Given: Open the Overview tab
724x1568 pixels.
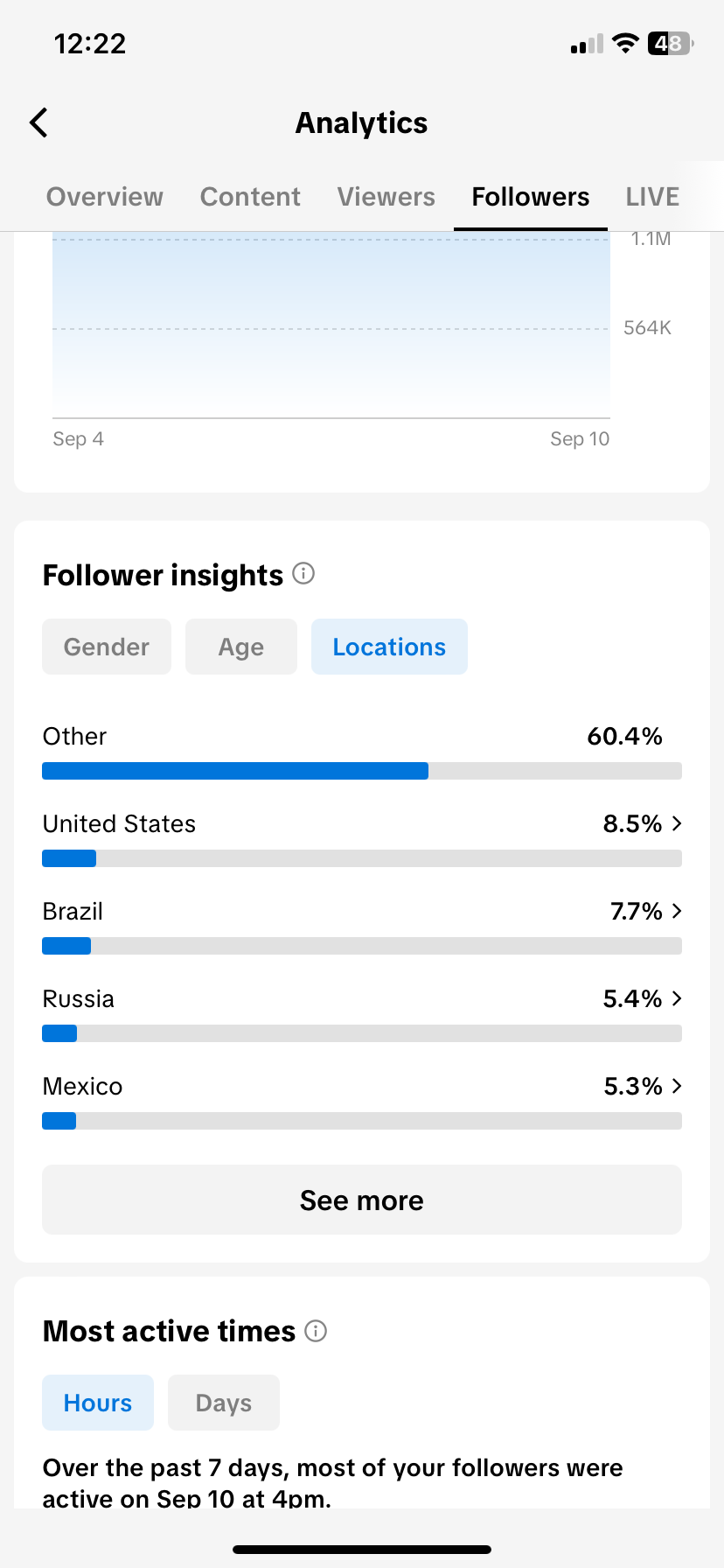Looking at the screenshot, I should tap(105, 197).
